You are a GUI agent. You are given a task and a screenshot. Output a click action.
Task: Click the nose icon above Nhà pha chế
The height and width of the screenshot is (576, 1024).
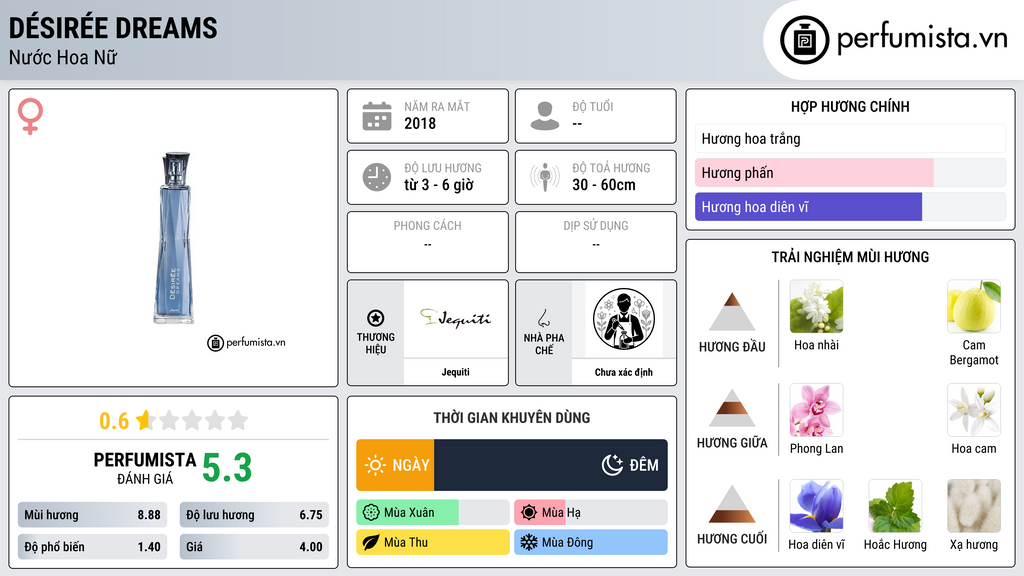point(543,318)
